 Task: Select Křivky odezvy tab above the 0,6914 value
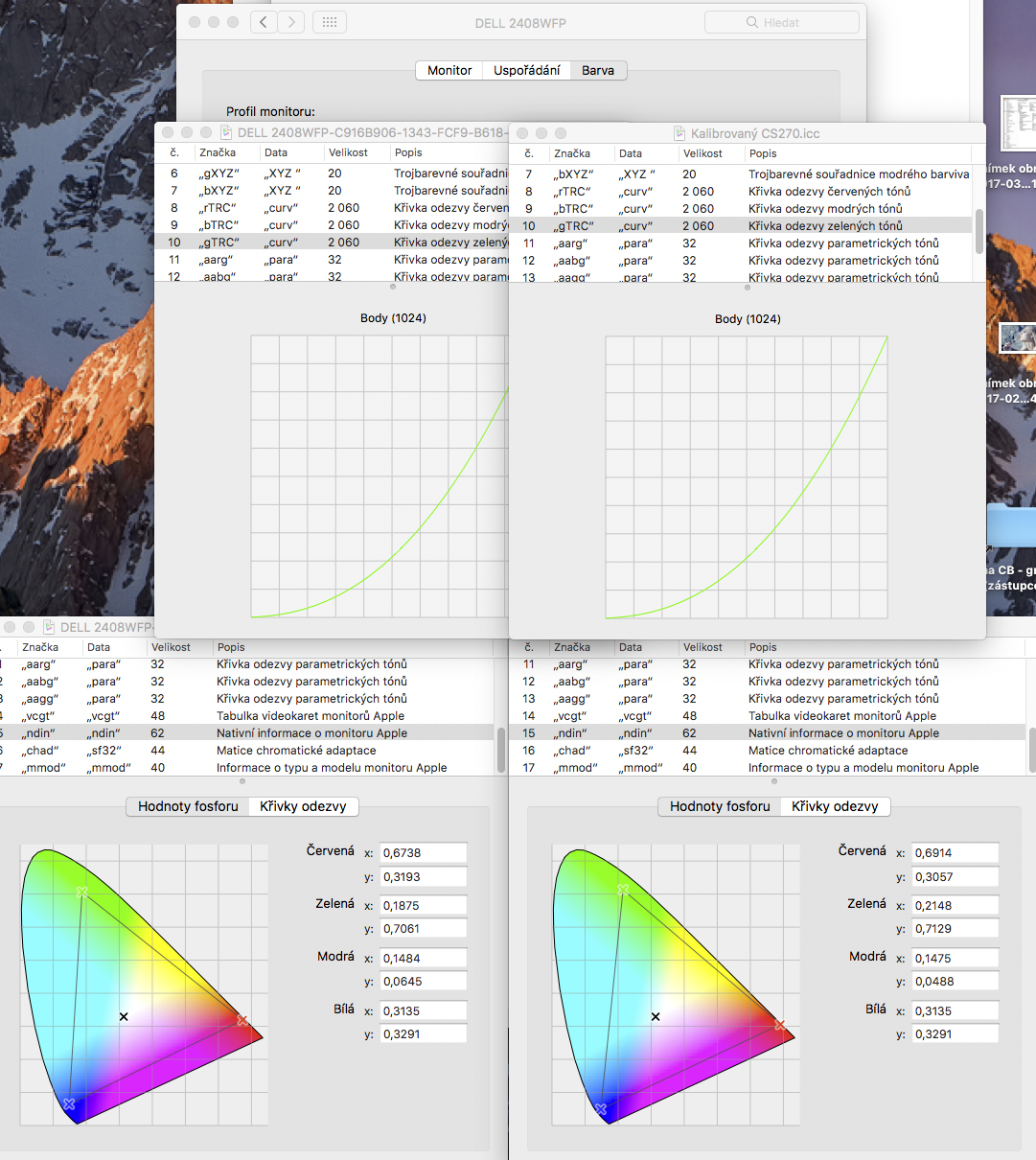[835, 806]
